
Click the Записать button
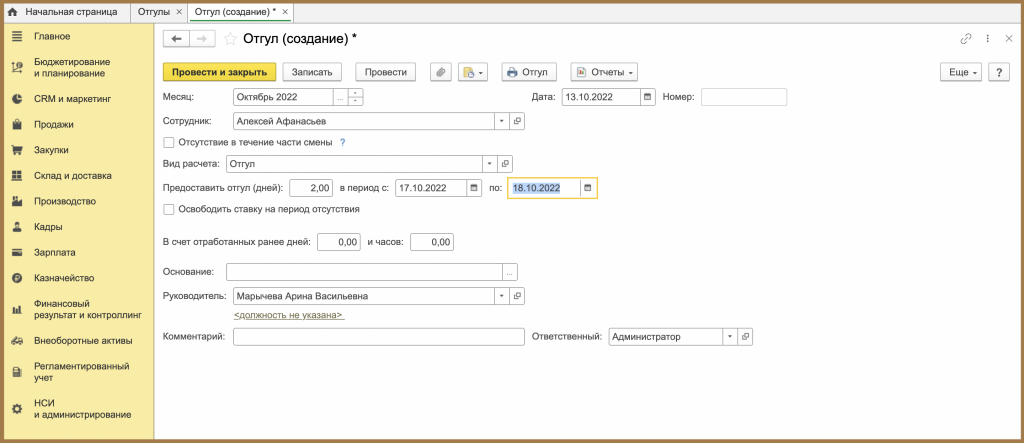point(312,72)
